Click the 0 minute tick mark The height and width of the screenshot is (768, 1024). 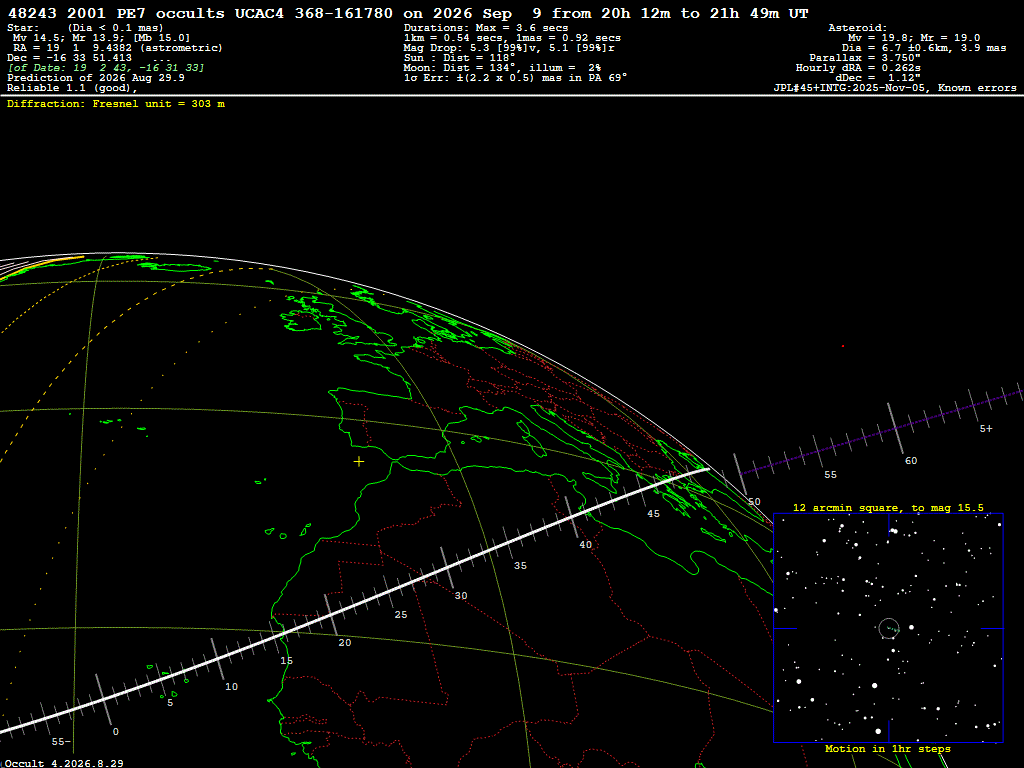point(116,732)
